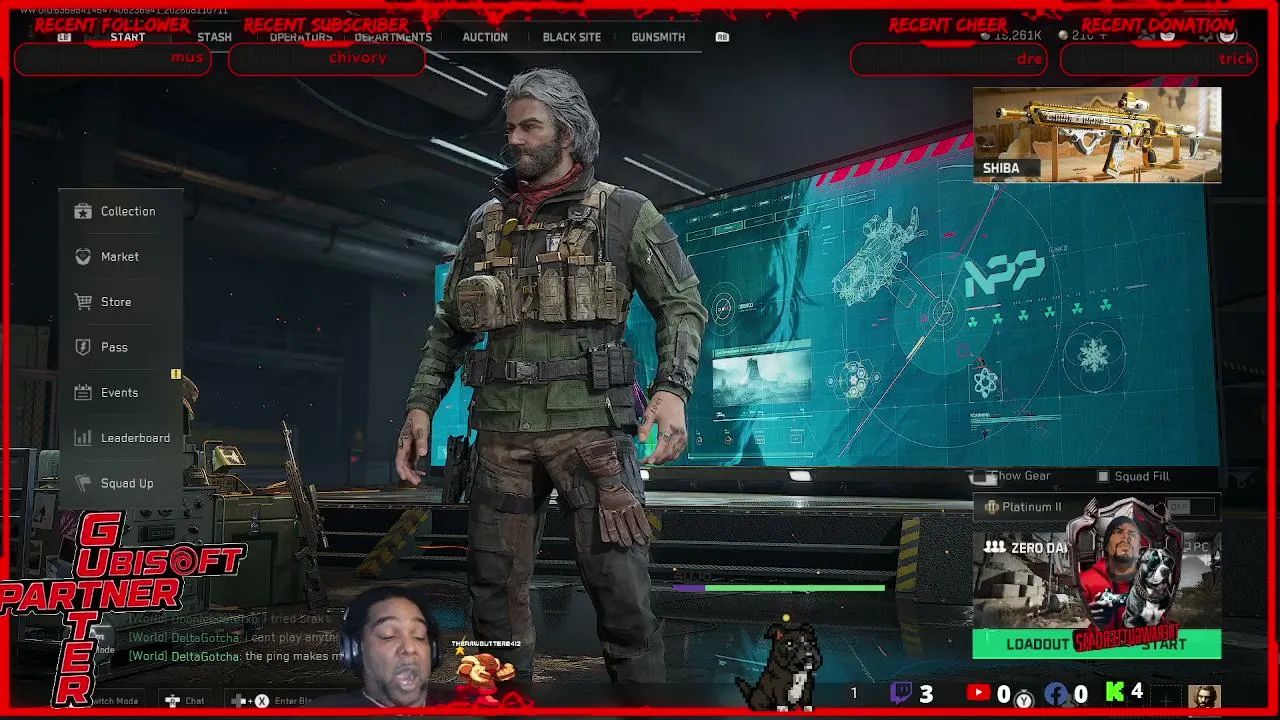This screenshot has height=720, width=1280.
Task: Click the Market handshake icon
Action: point(83,257)
